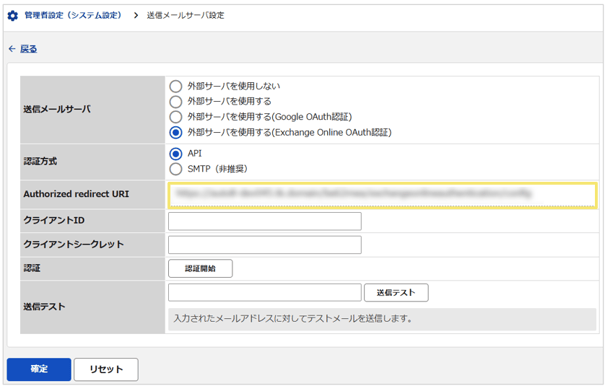Click the breadcrumb chevron separator
The height and width of the screenshot is (386, 605).
click(x=135, y=15)
